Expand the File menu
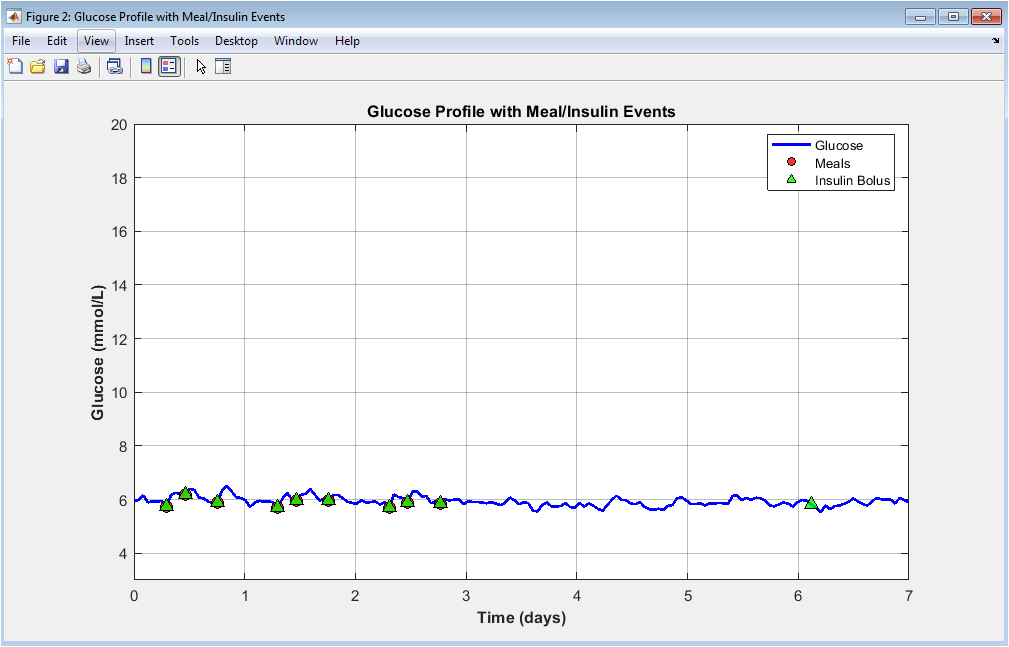 point(21,41)
